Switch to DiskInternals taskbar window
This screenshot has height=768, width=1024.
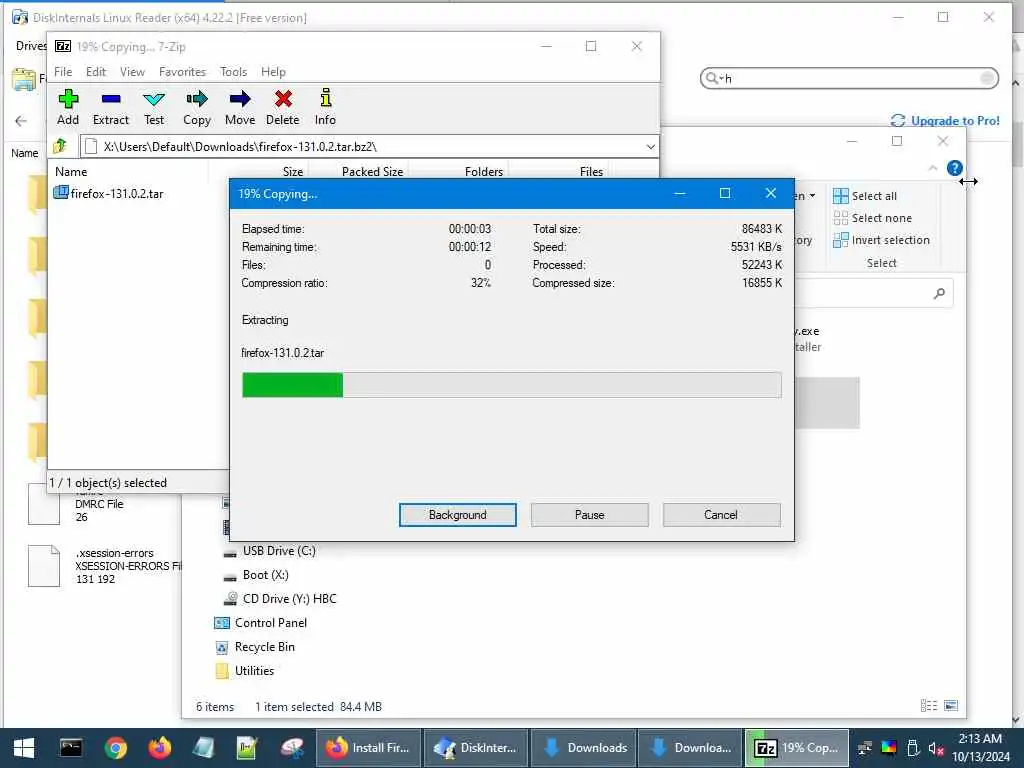coord(476,748)
